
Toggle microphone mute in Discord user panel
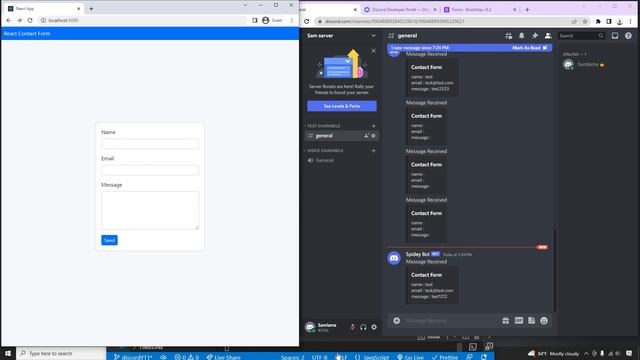(x=353, y=327)
